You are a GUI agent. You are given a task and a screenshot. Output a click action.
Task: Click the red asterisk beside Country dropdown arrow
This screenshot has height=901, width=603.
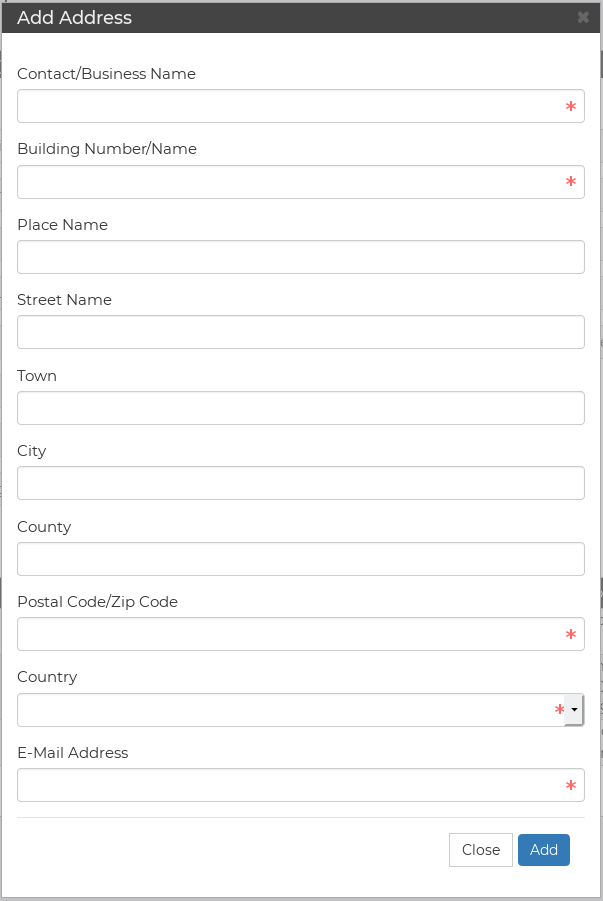(559, 710)
